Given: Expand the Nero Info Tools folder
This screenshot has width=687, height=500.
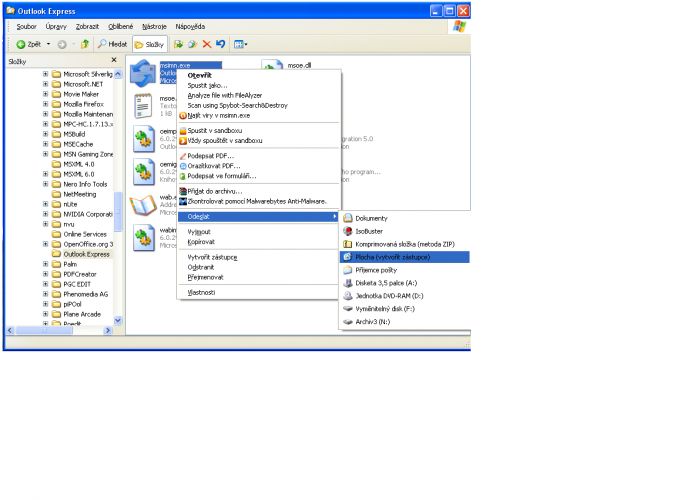Looking at the screenshot, I should pos(46,184).
